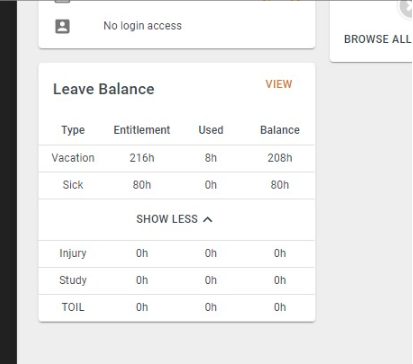Image resolution: width=413 pixels, height=364 pixels.
Task: Click the Vacation balance value 208h
Action: pos(280,158)
